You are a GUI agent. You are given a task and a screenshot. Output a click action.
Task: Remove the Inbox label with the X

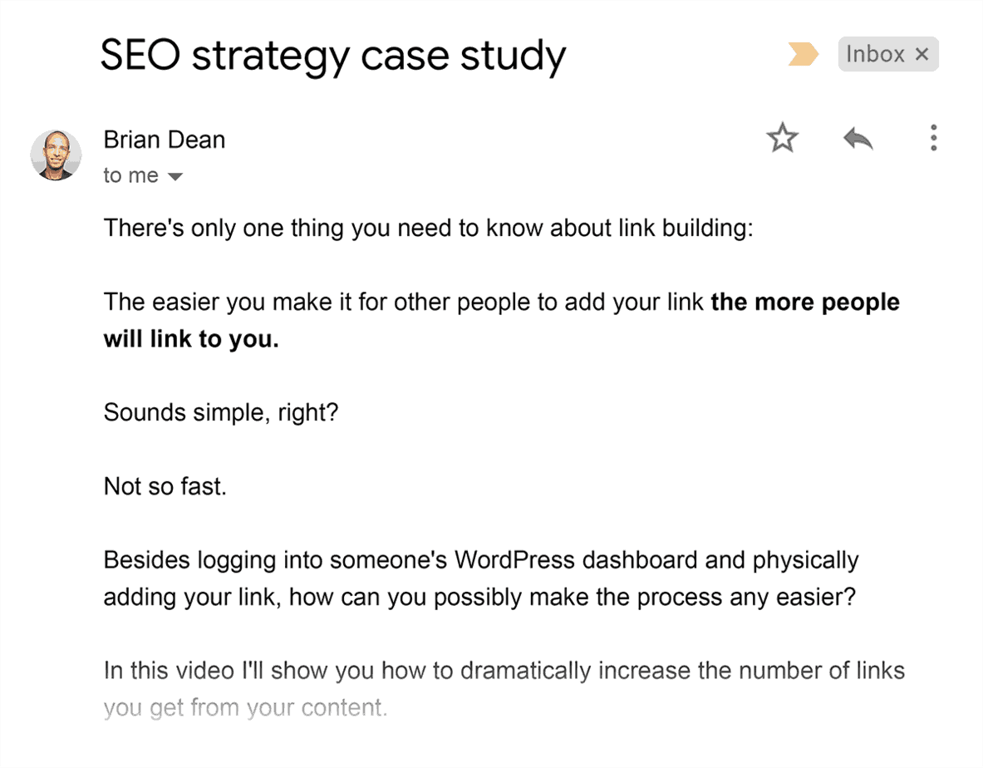[x=922, y=55]
